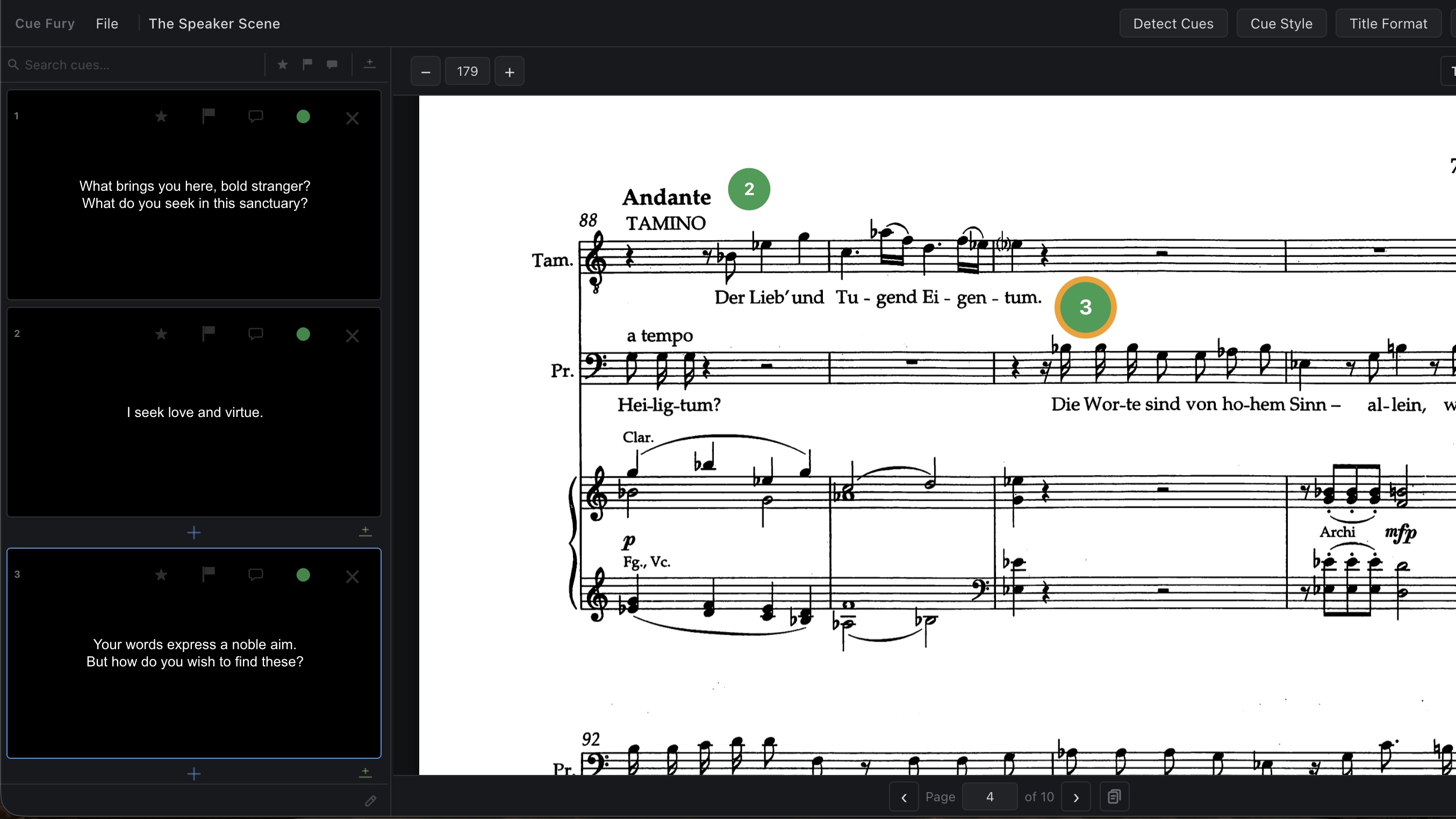The width and height of the screenshot is (1456, 819).
Task: Click the add cue icon beside filters
Action: coord(370,64)
